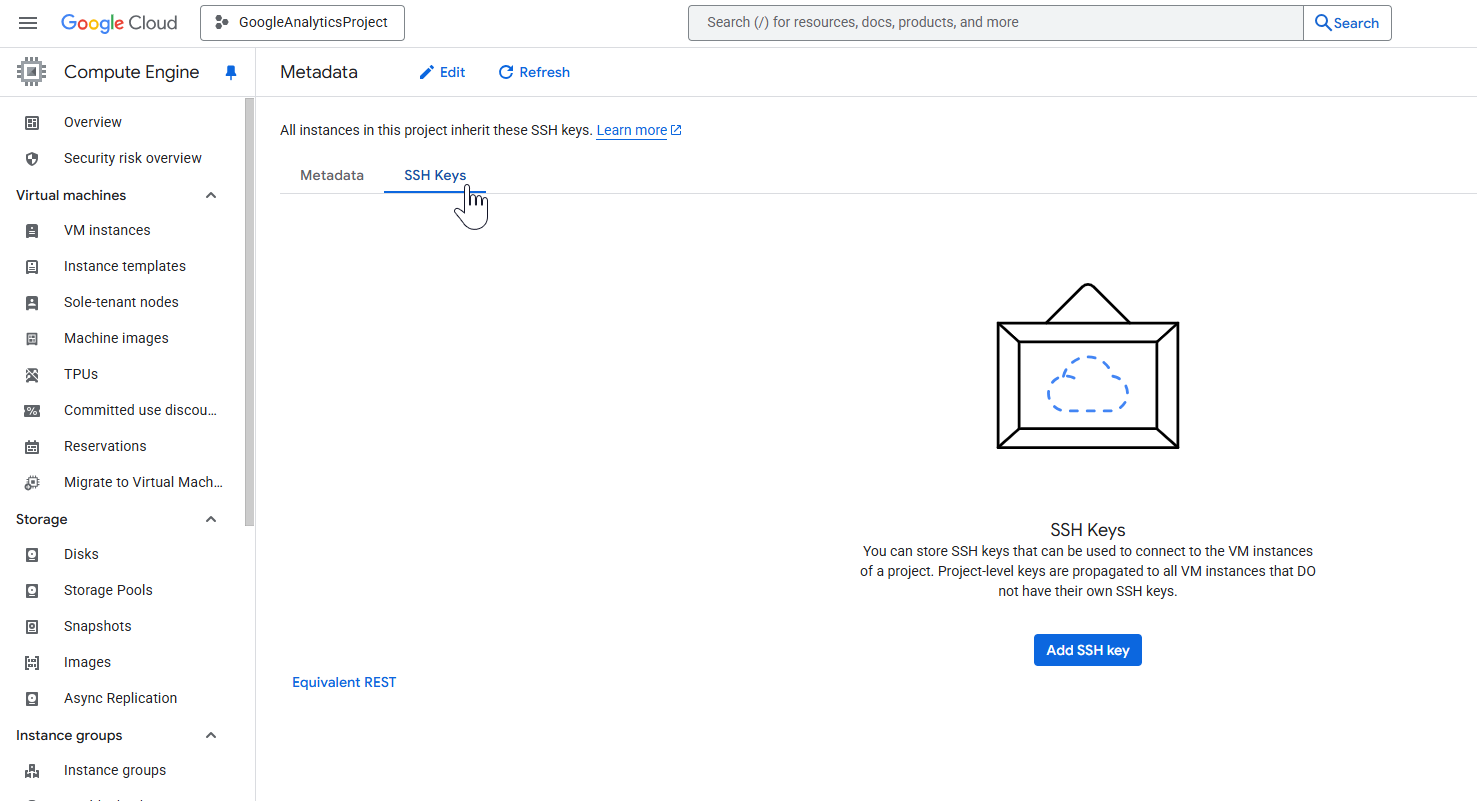Switch to the Metadata tab

(332, 175)
